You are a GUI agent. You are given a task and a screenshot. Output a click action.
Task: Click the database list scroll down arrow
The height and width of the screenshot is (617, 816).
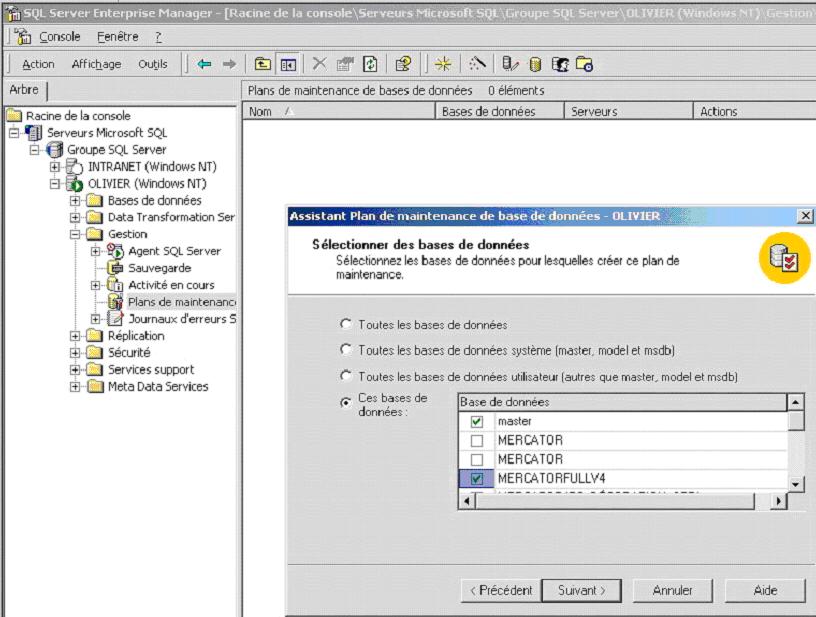point(796,484)
